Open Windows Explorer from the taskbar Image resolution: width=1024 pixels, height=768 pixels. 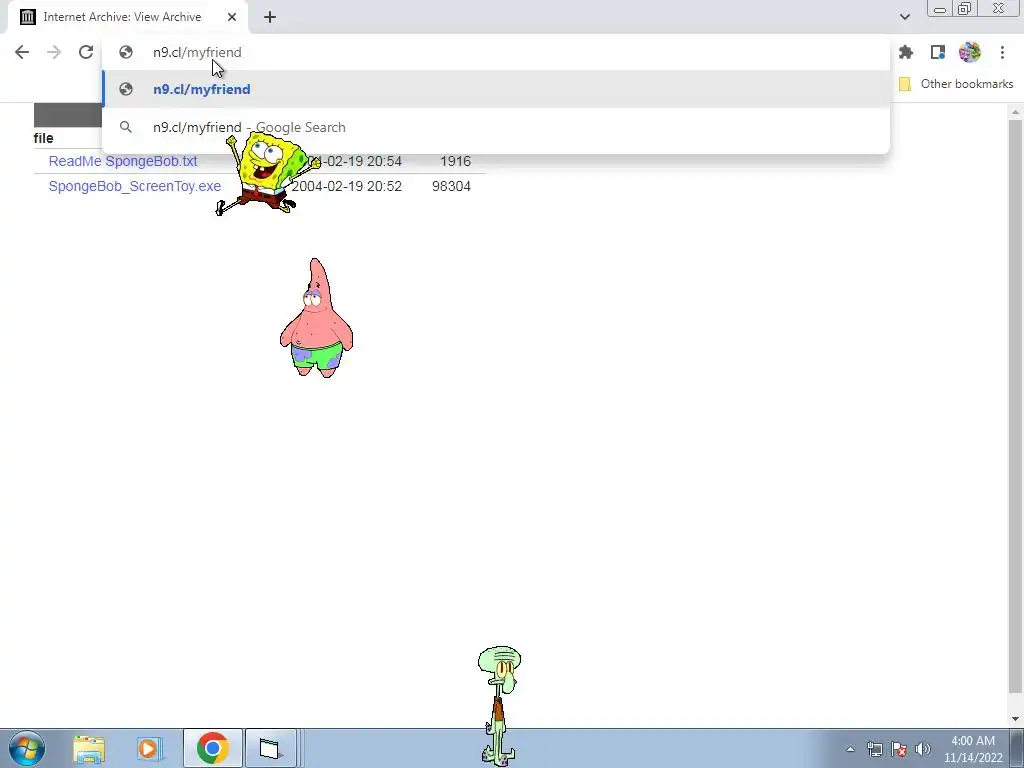pyautogui.click(x=89, y=748)
